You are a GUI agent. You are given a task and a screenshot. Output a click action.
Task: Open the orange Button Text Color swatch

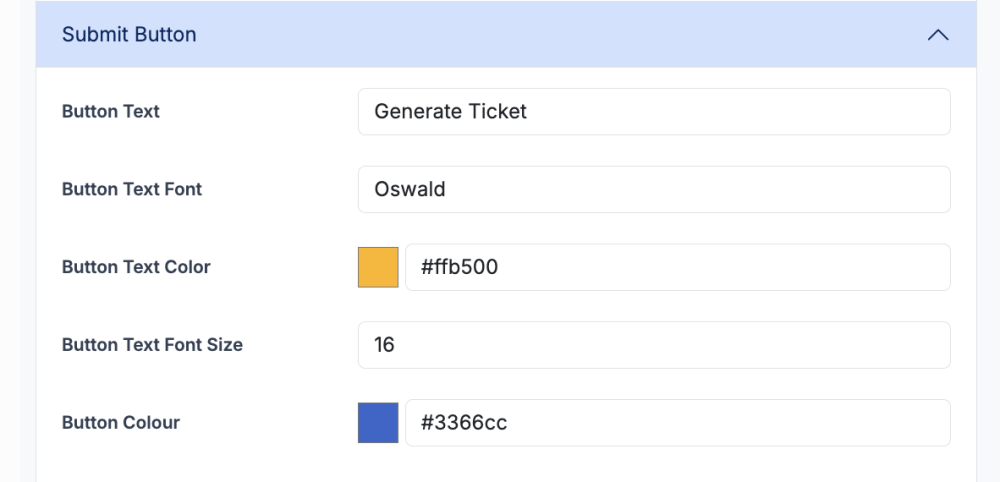click(378, 267)
